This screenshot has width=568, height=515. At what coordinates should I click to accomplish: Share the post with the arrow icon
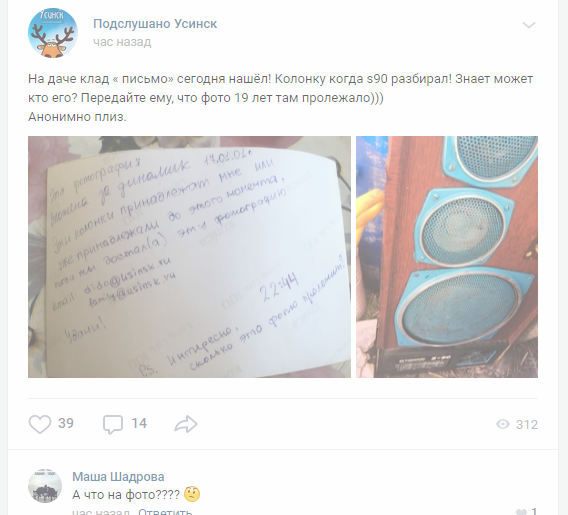click(186, 424)
